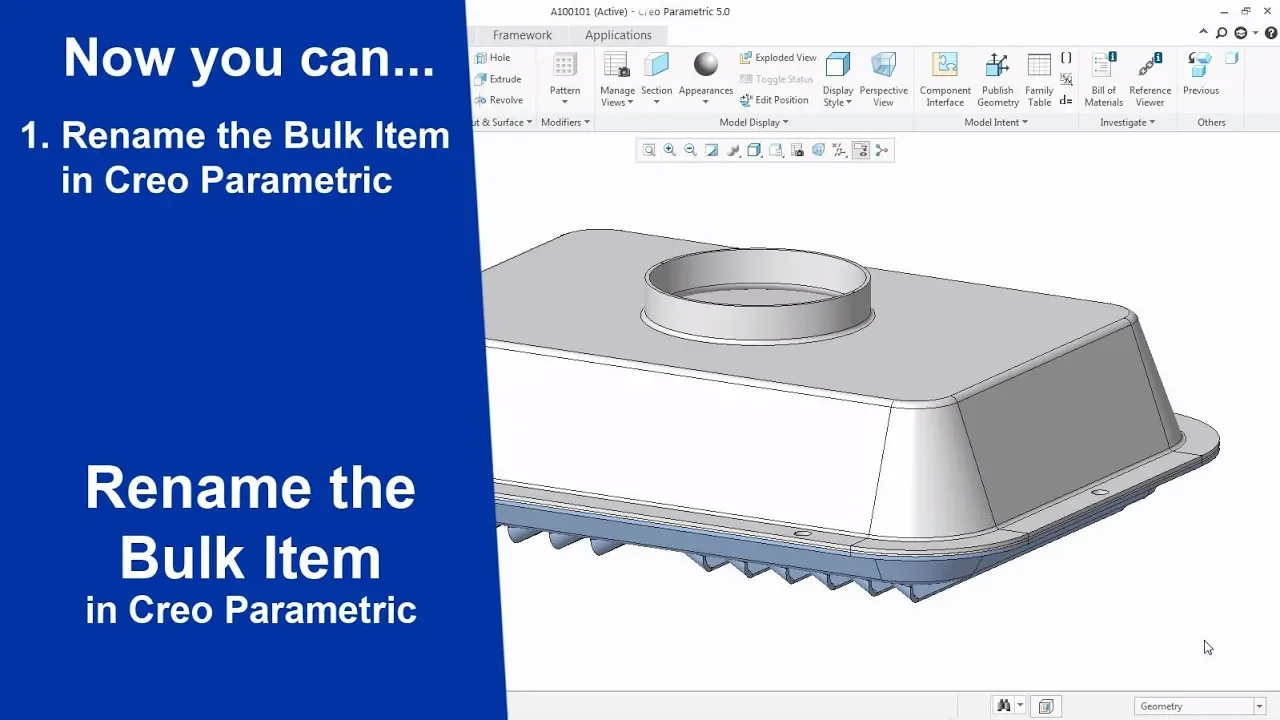
Task: Click the d= relations icon
Action: 1066,100
